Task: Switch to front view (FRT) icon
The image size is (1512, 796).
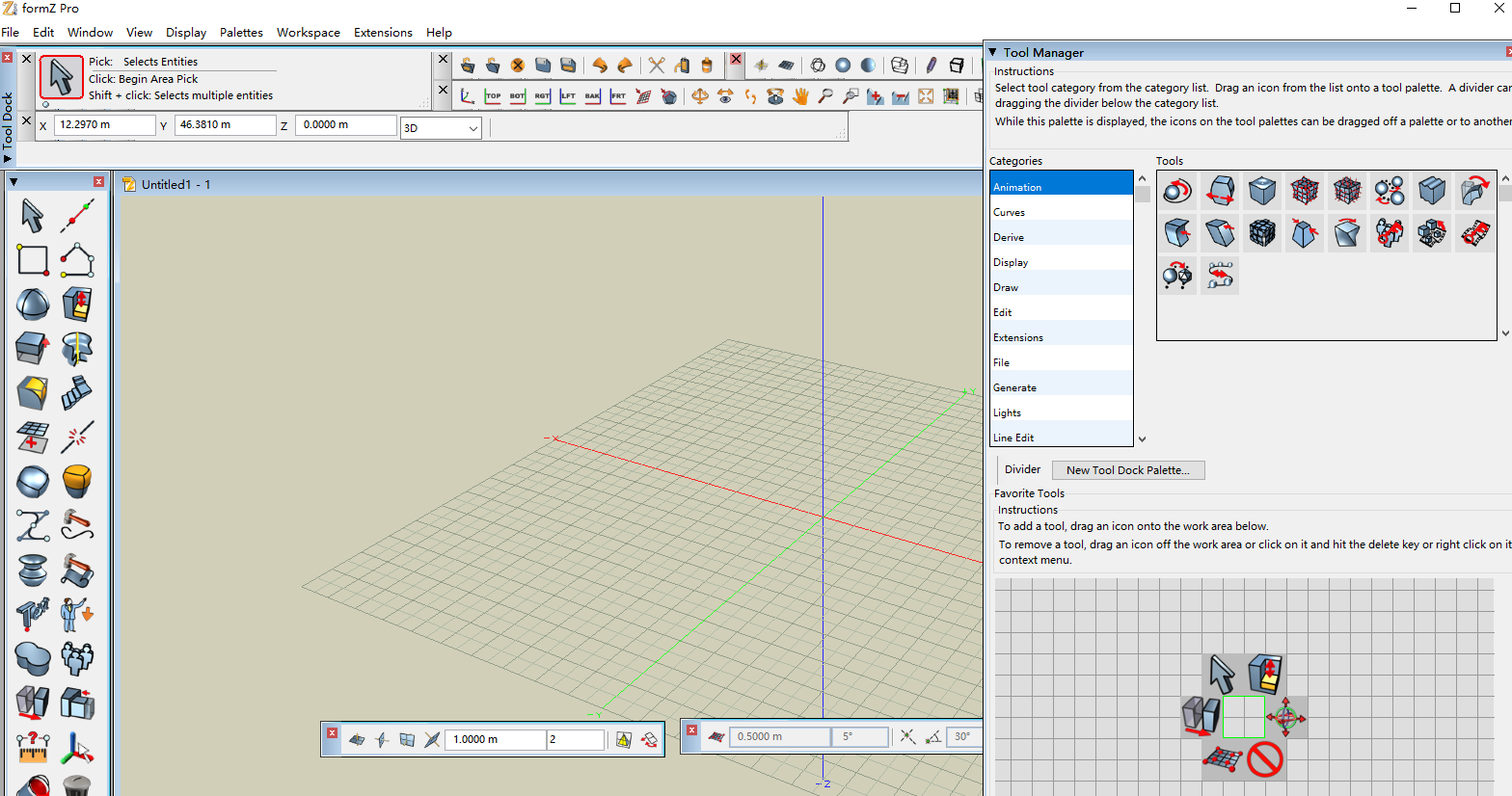Action: click(x=618, y=95)
